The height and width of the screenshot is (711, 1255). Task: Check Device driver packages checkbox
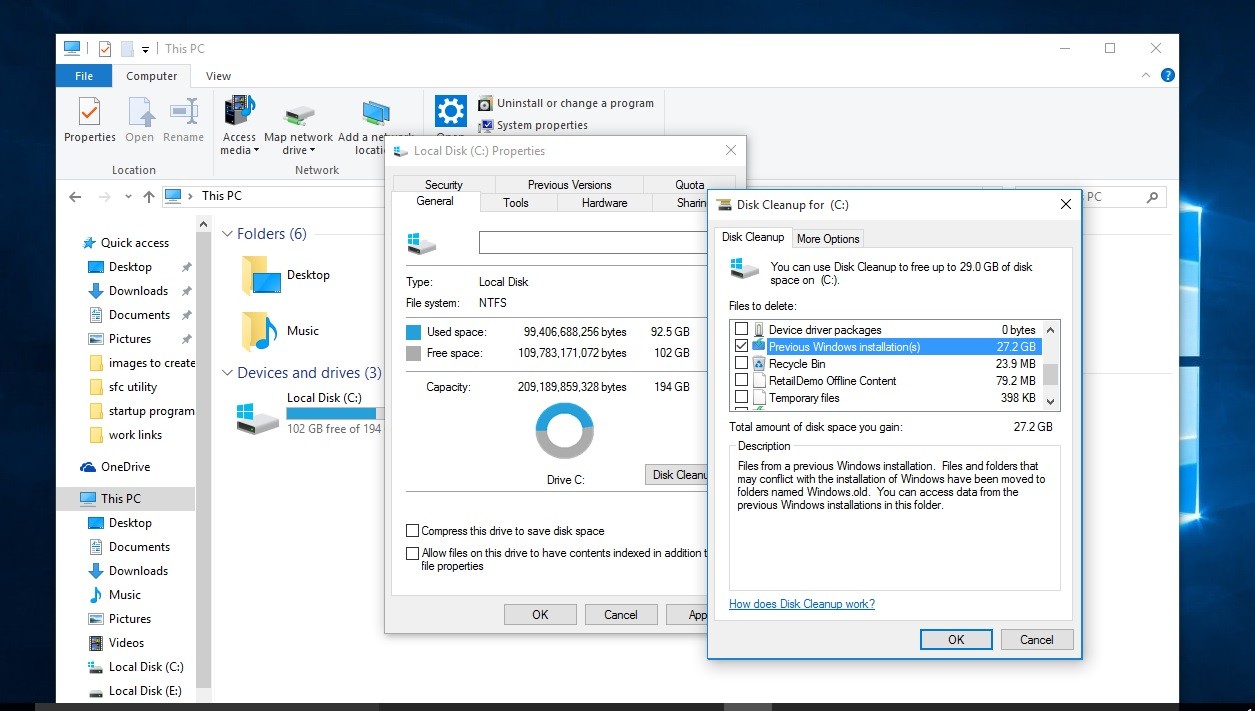(741, 329)
